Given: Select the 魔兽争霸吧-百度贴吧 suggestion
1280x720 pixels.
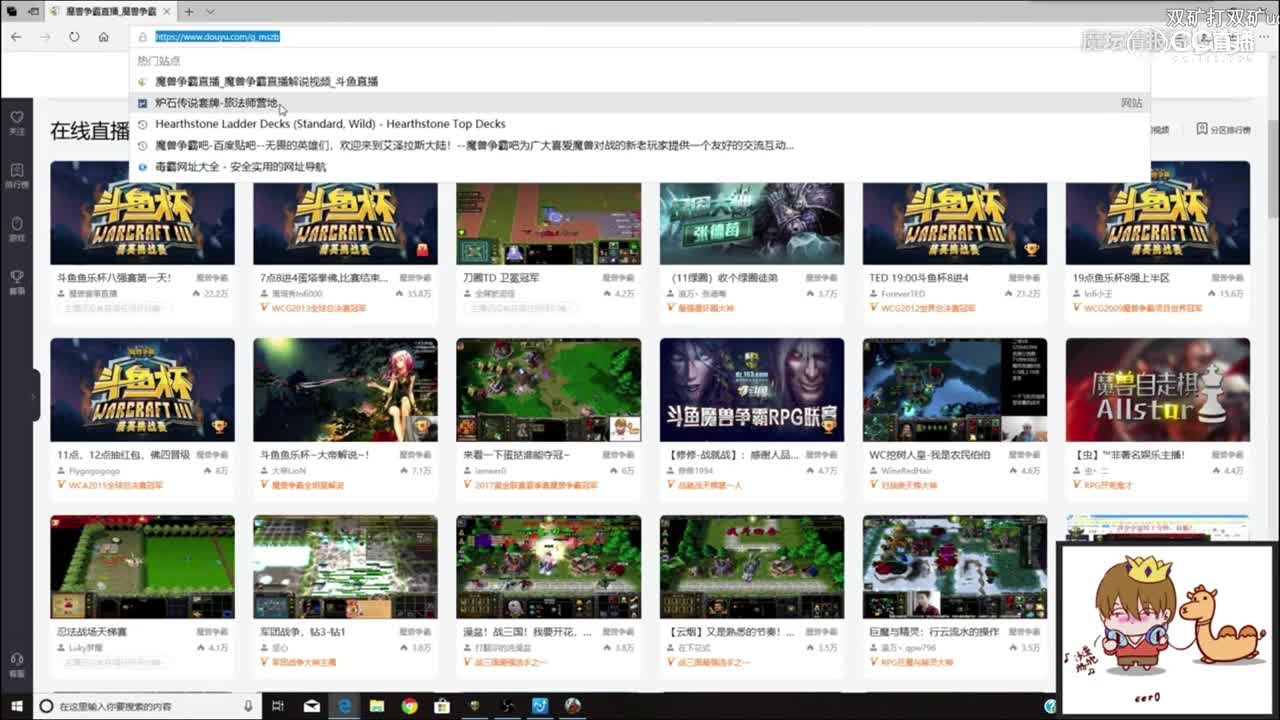Looking at the screenshot, I should click(x=640, y=145).
